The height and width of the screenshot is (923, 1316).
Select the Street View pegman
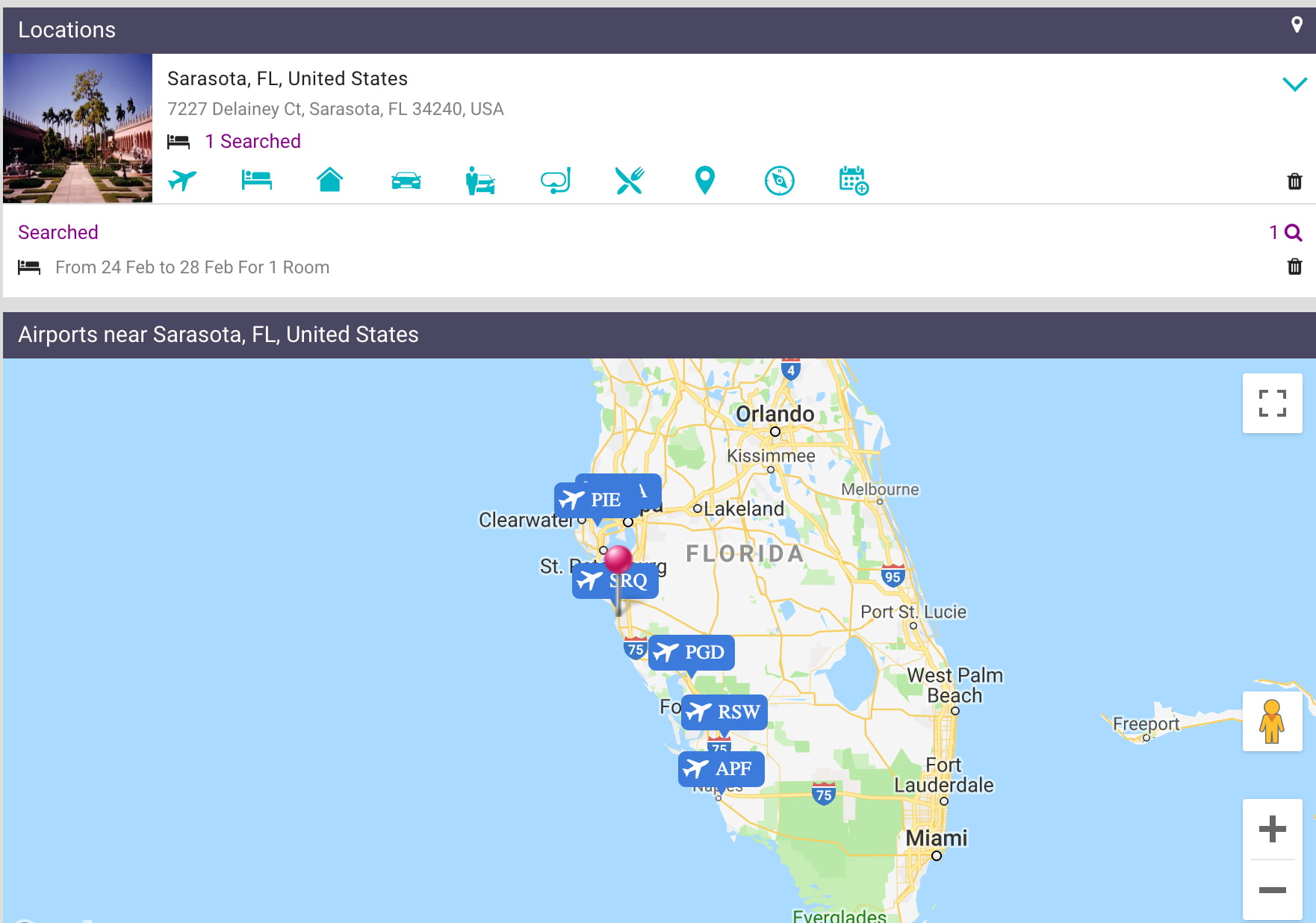pos(1272,721)
